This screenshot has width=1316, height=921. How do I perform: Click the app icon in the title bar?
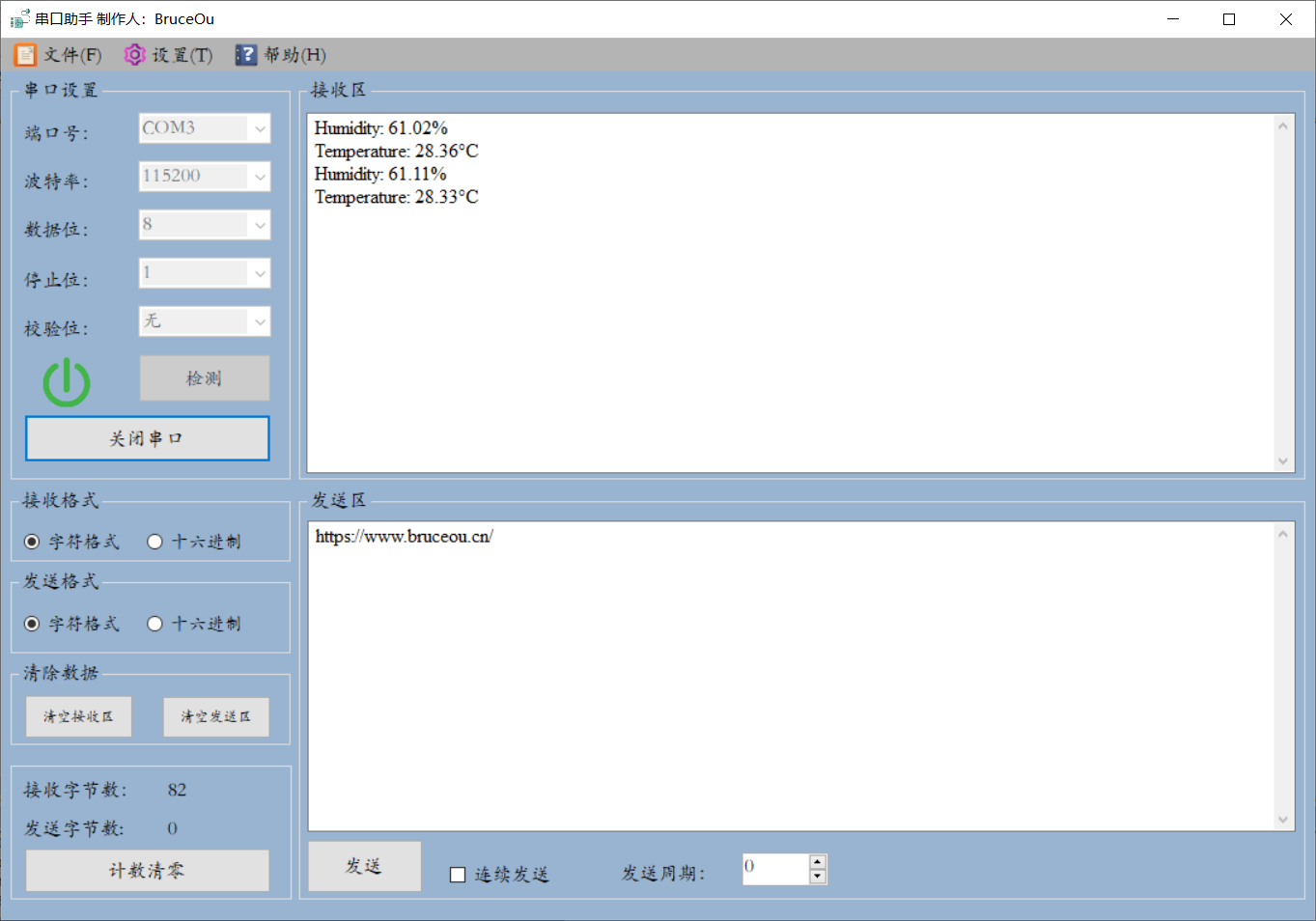click(19, 19)
